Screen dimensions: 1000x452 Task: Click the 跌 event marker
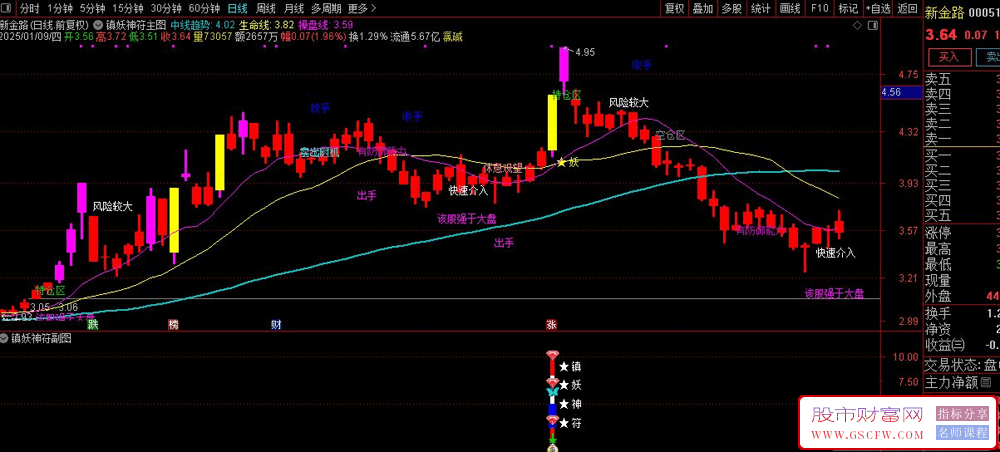pyautogui.click(x=92, y=324)
